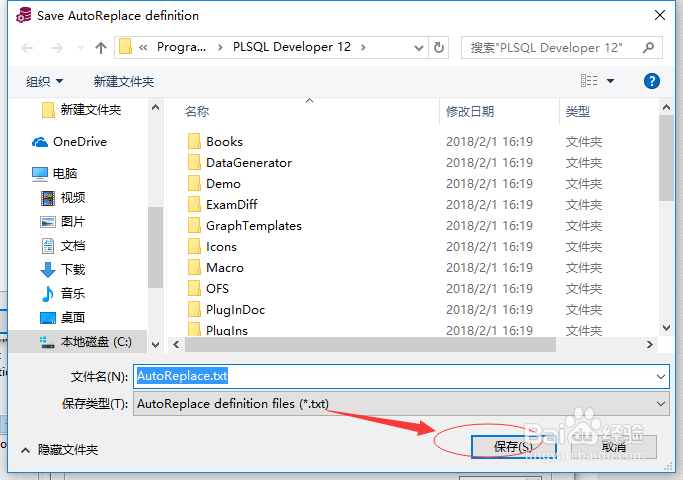Screen dimensions: 683x480
Task: Select the PlugInDoc folder icon
Action: tap(194, 310)
